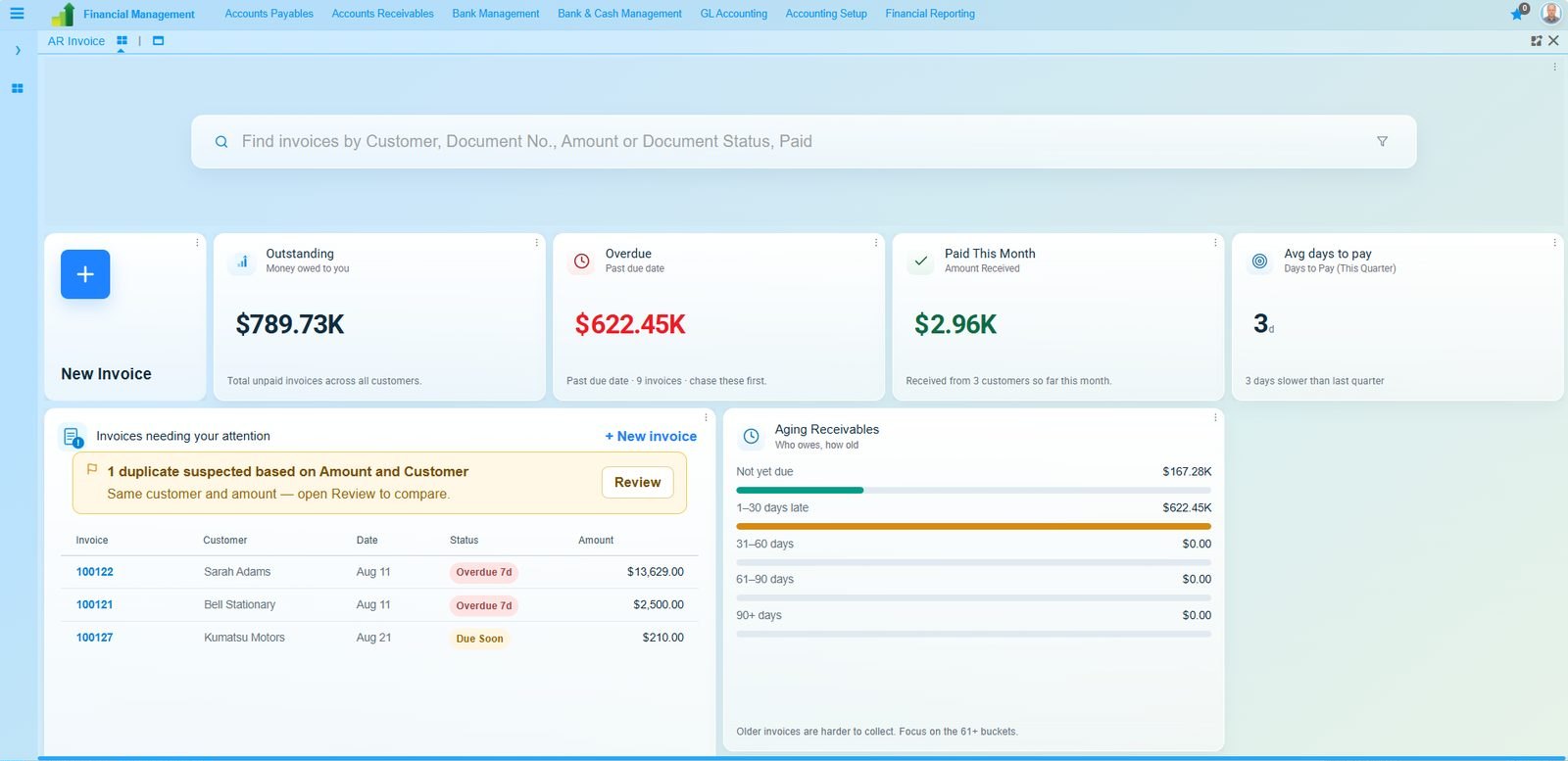Click the Invoices needing attention document icon
Screen dimensions: 1568x761
[73, 437]
